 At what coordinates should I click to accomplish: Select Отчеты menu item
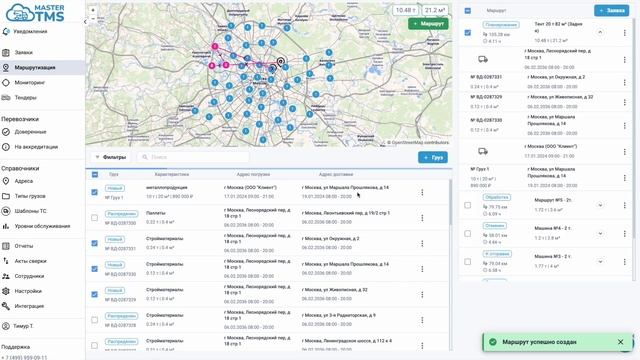[24, 246]
